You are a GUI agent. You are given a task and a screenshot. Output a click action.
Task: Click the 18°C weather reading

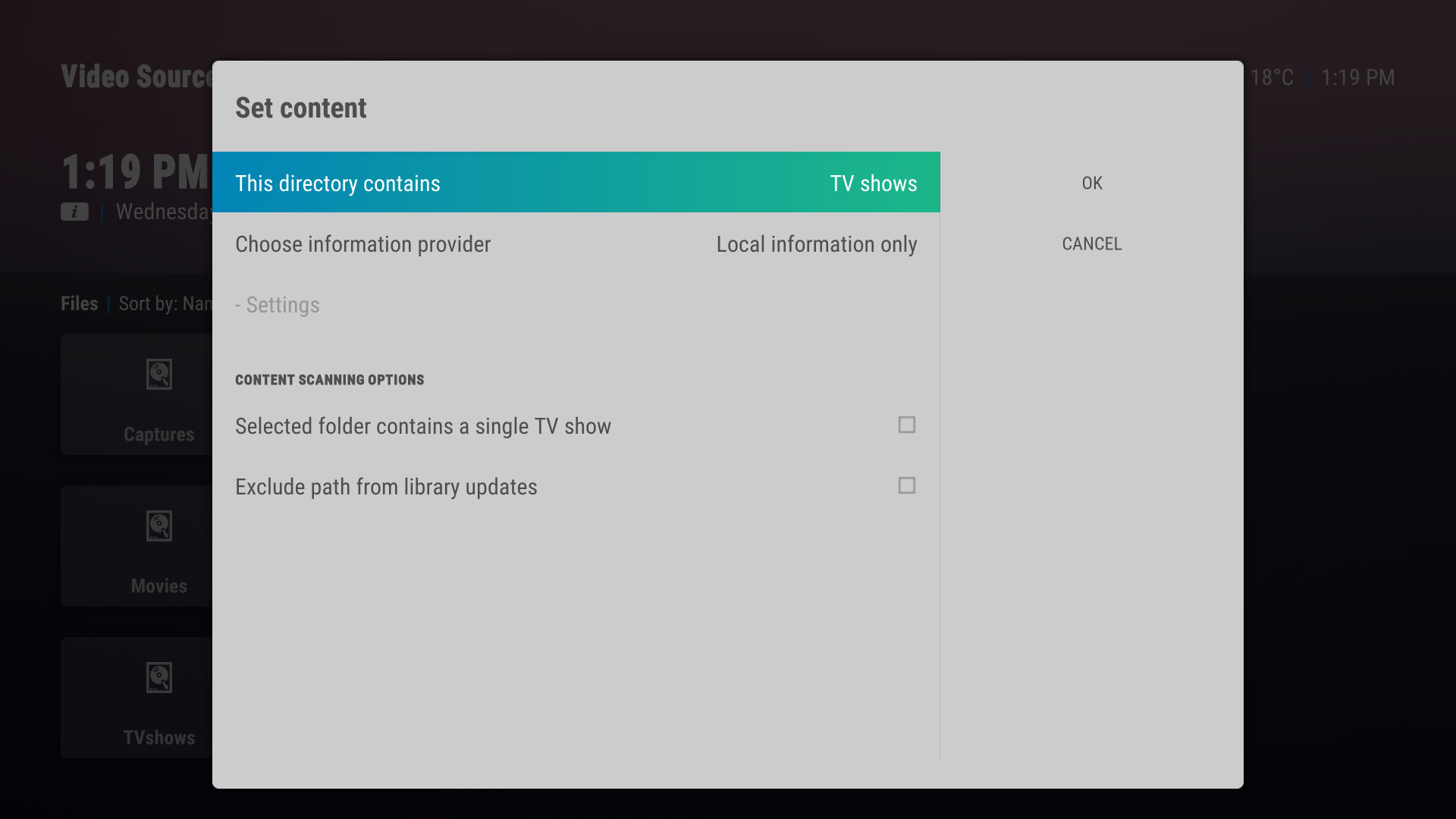[x=1272, y=77]
